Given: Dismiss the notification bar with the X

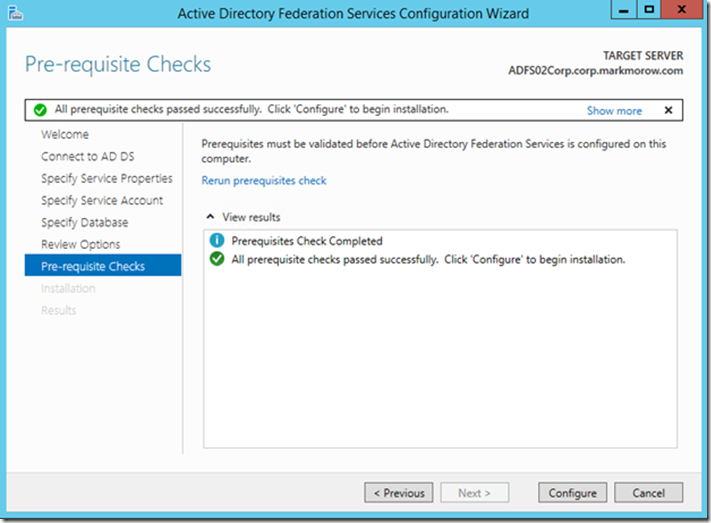Looking at the screenshot, I should click(668, 110).
